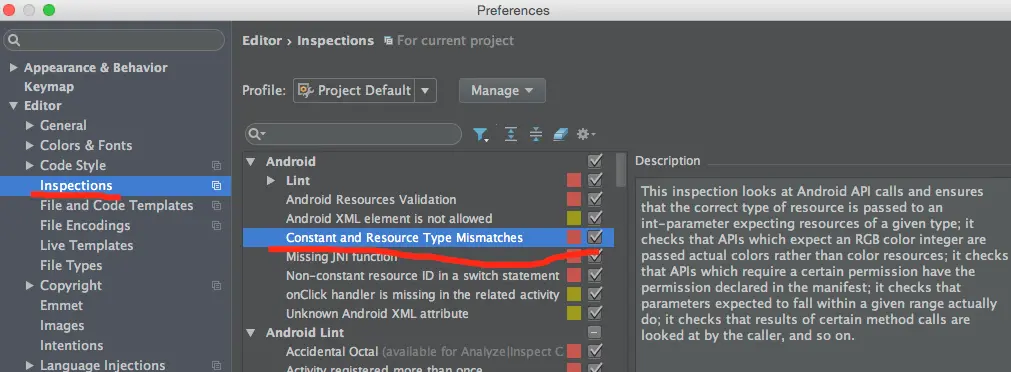Click the reset eraser icon in toolbar
The height and width of the screenshot is (372, 1011).
(x=560, y=134)
